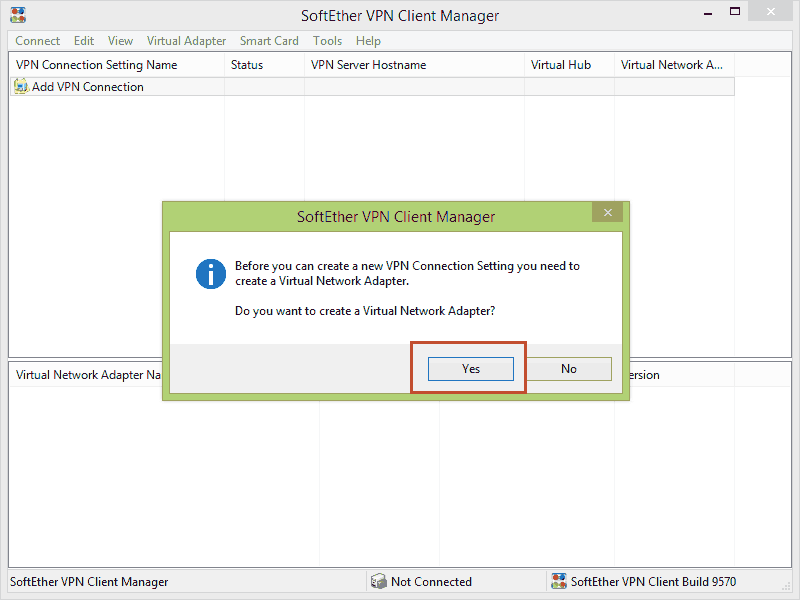This screenshot has width=800, height=600.
Task: Open the Virtual Adapter menu
Action: pyautogui.click(x=186, y=41)
